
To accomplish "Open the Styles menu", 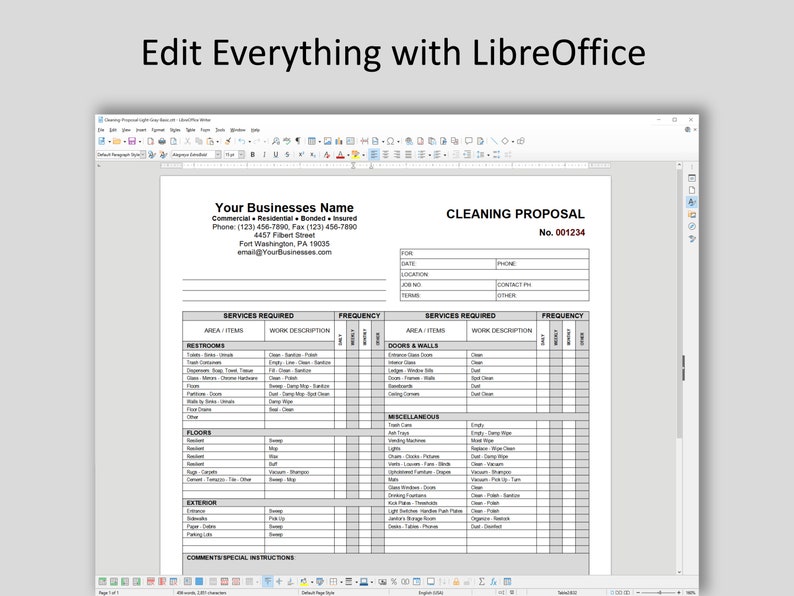I will click(x=175, y=130).
